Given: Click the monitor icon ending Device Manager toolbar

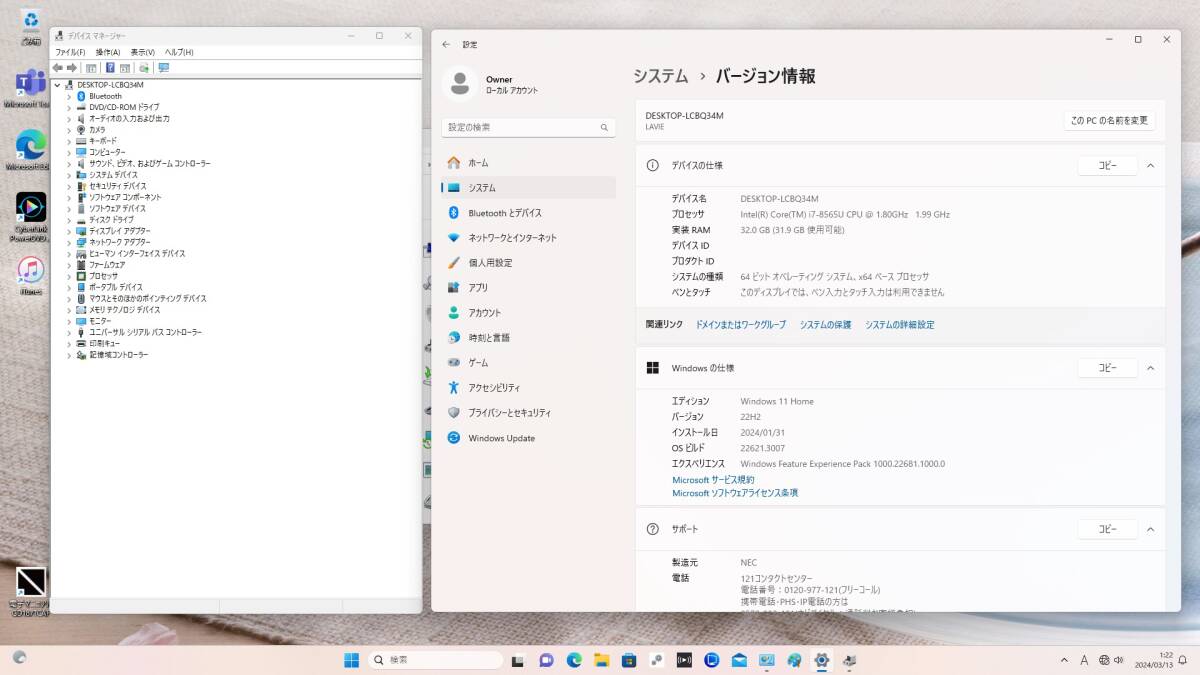Looking at the screenshot, I should click(164, 68).
